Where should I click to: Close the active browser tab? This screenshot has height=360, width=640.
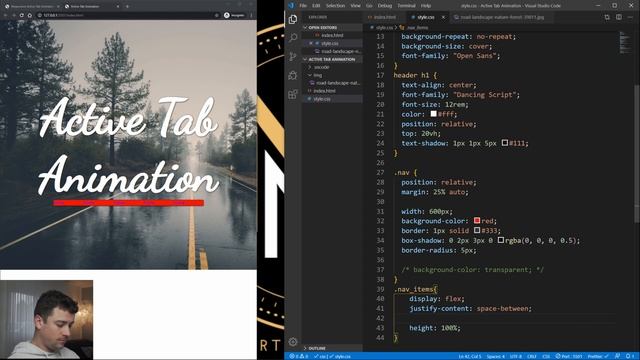point(118,6)
